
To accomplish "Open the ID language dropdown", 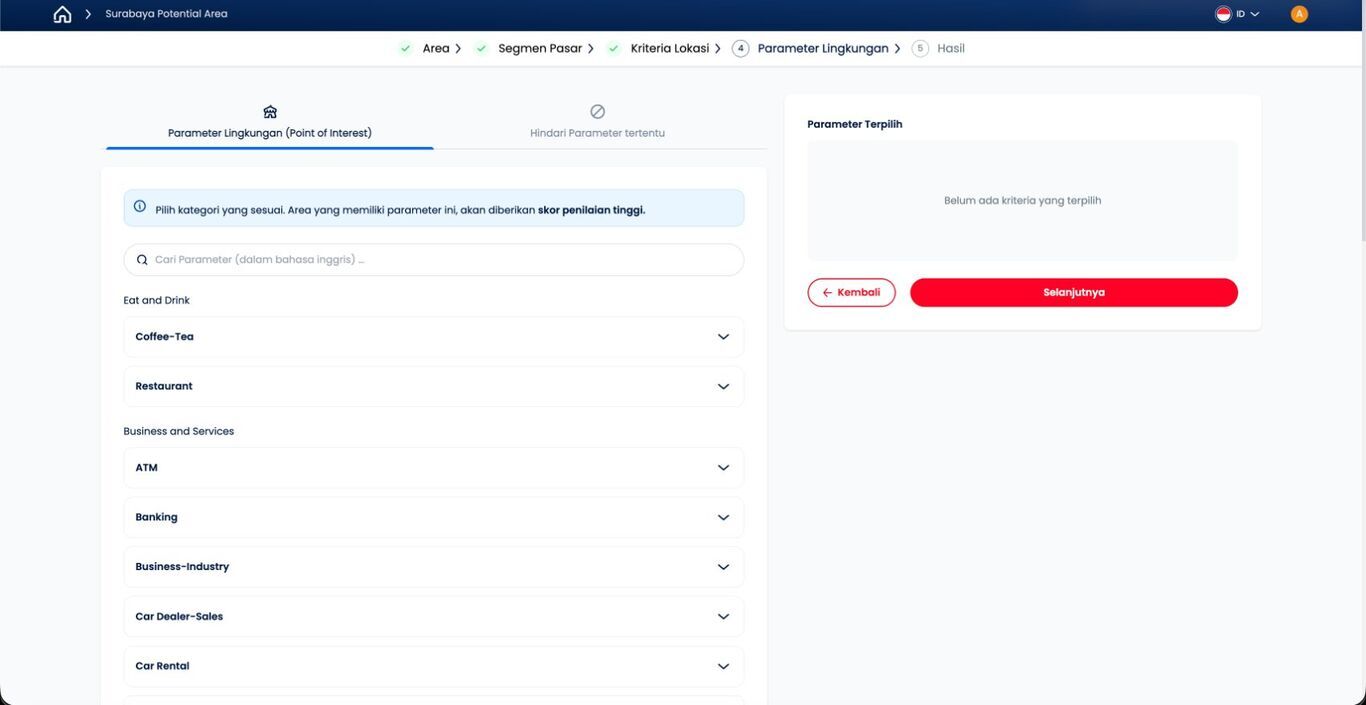I will [1247, 14].
